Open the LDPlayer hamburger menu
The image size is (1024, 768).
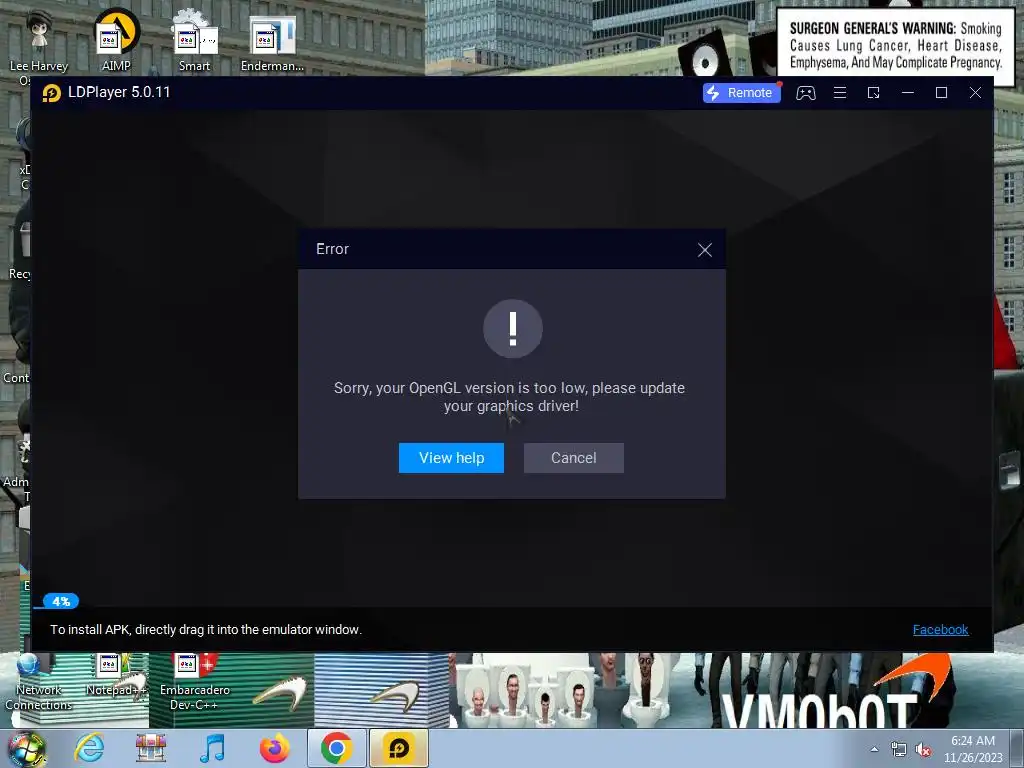[840, 93]
